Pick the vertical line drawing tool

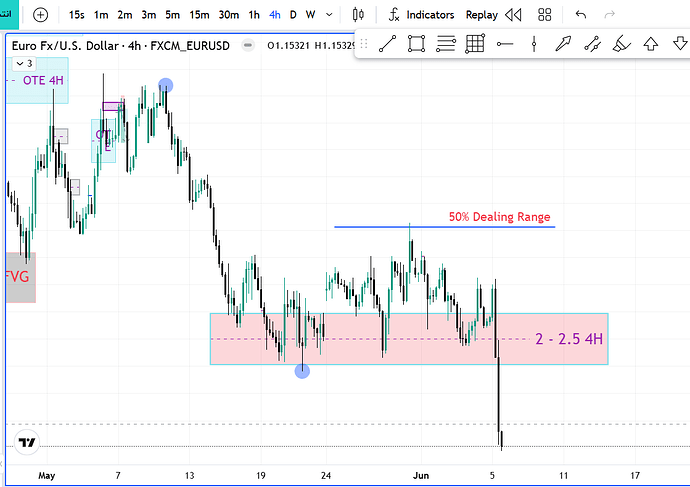pyautogui.click(x=534, y=44)
